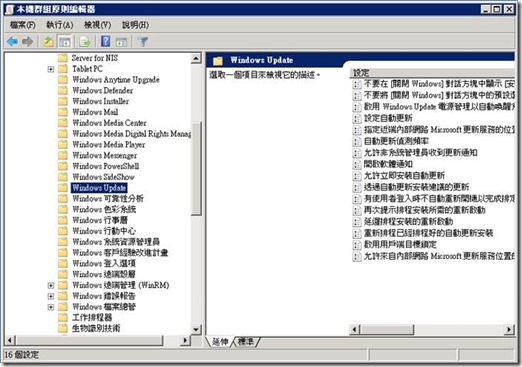Click the settings list horizontal scrollbar thumb
The width and height of the screenshot is (522, 367).
tap(387, 329)
